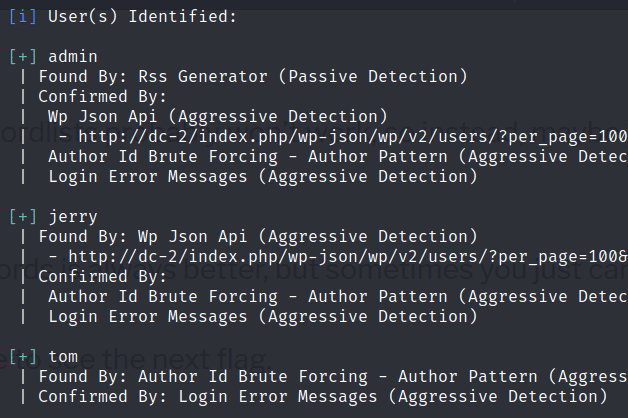Click the jerry username entry
The width and height of the screenshot is (628, 418).
click(73, 217)
